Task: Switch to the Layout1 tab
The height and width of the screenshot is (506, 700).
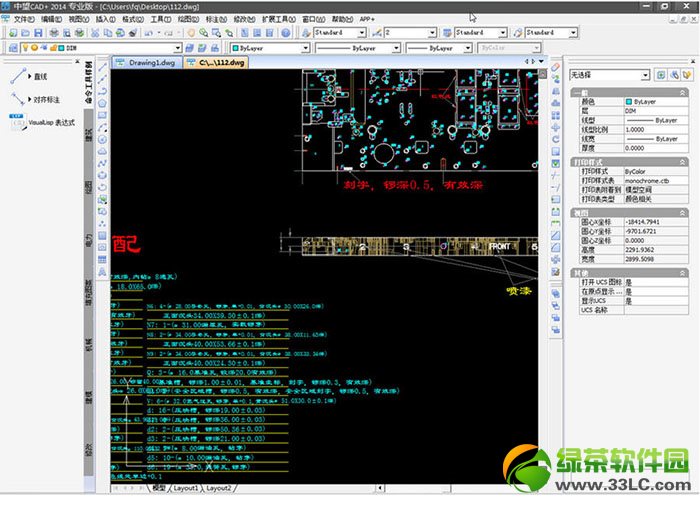Action: pyautogui.click(x=186, y=488)
